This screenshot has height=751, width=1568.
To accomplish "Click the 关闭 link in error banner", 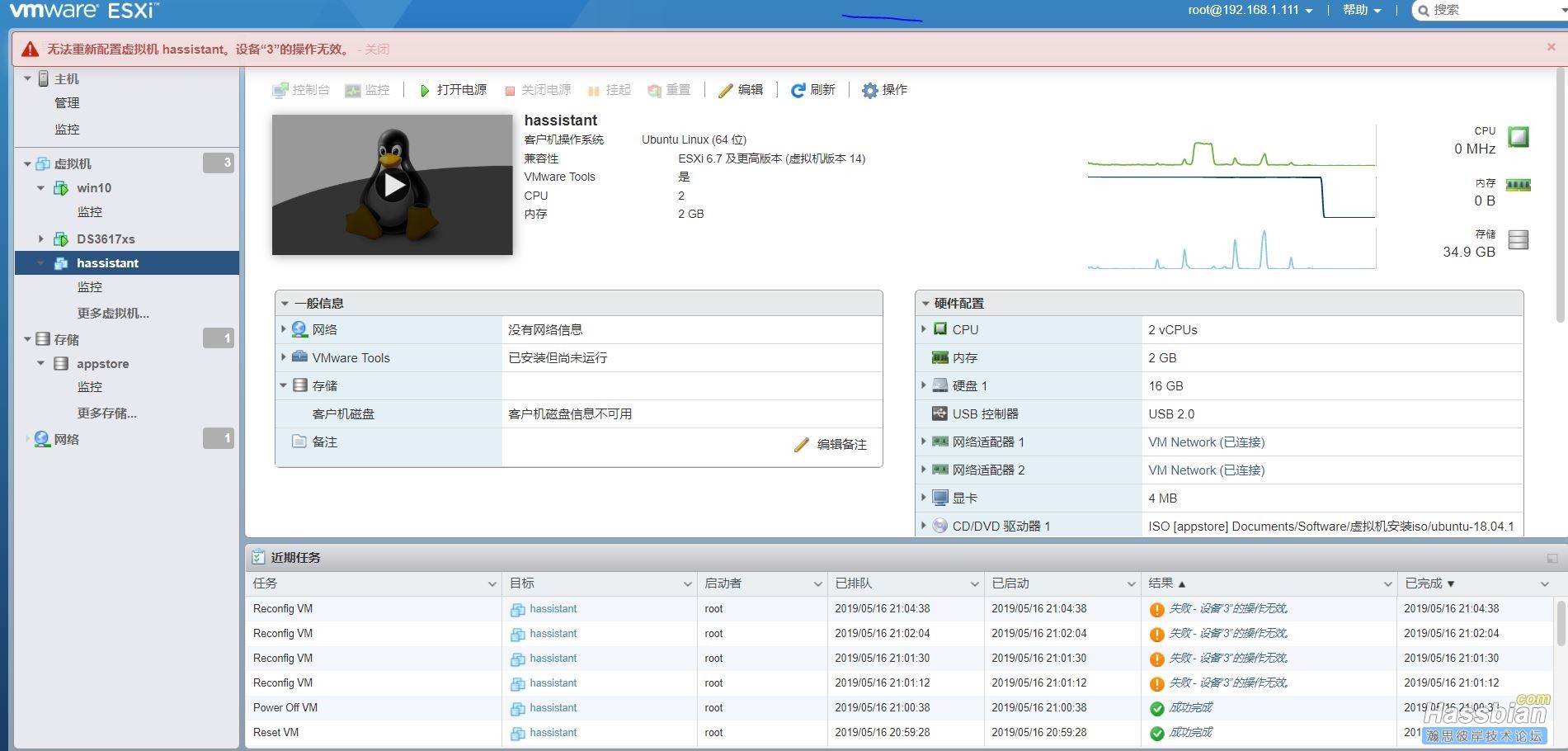I will [377, 50].
